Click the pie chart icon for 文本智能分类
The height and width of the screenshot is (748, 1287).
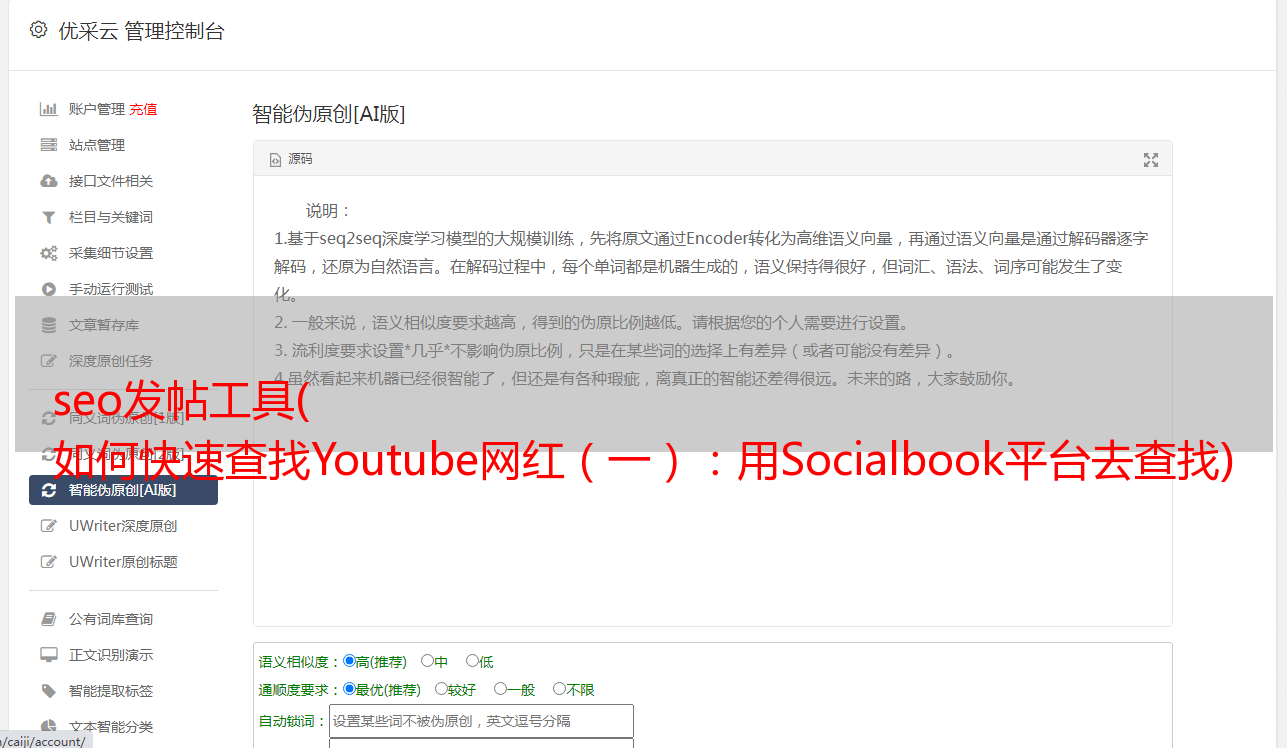[48, 727]
